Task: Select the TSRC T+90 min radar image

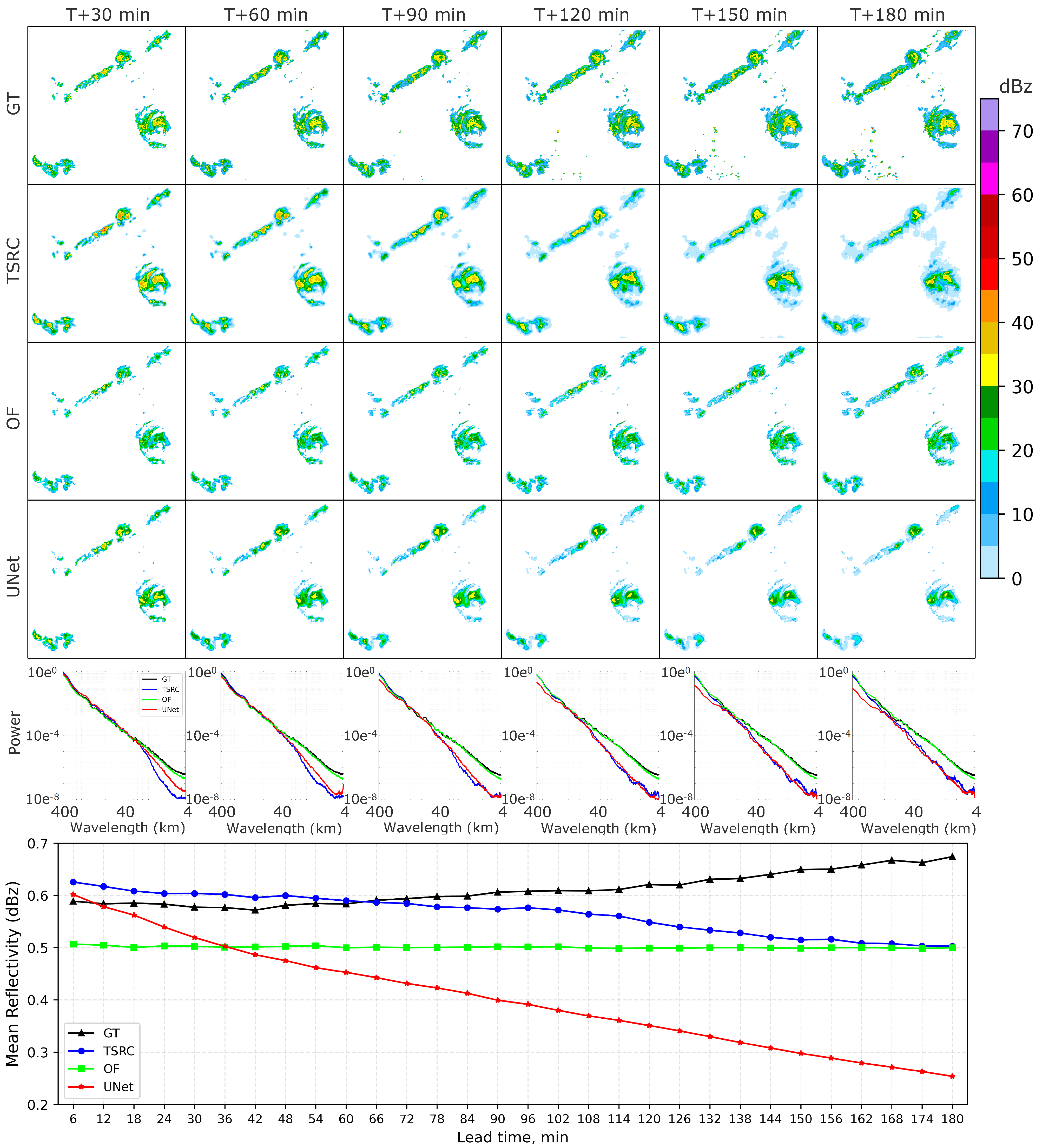Action: (x=422, y=263)
